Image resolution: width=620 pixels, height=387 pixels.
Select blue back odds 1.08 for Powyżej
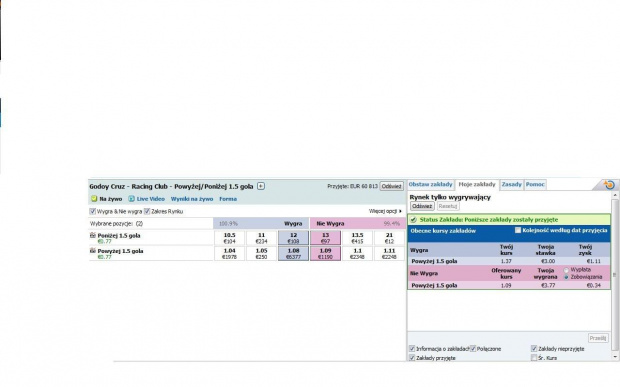293,253
